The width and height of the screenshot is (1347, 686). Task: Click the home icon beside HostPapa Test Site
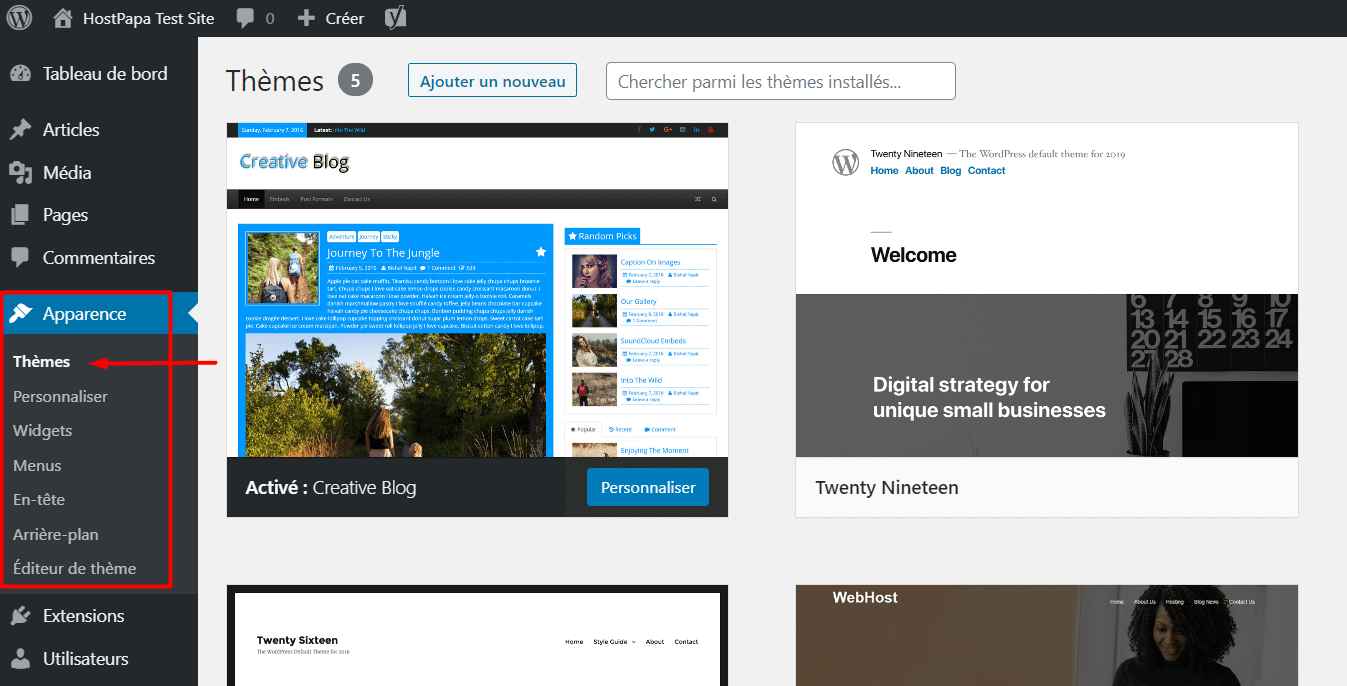63,18
